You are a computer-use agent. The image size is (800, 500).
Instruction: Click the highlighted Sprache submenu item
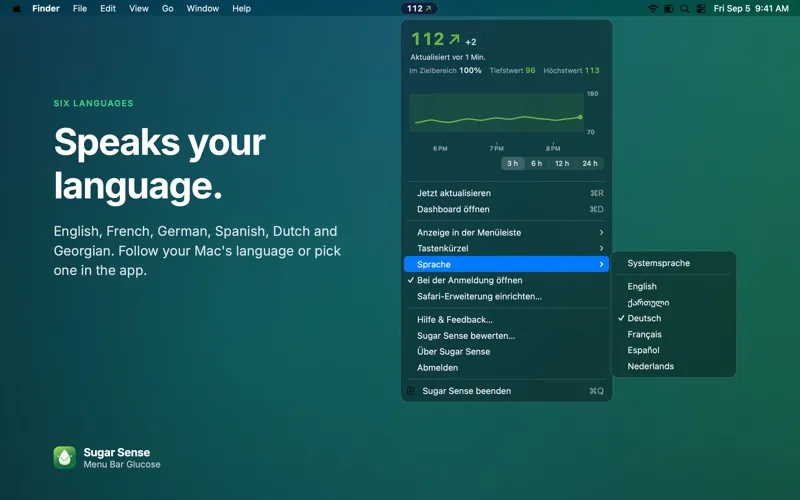[506, 264]
